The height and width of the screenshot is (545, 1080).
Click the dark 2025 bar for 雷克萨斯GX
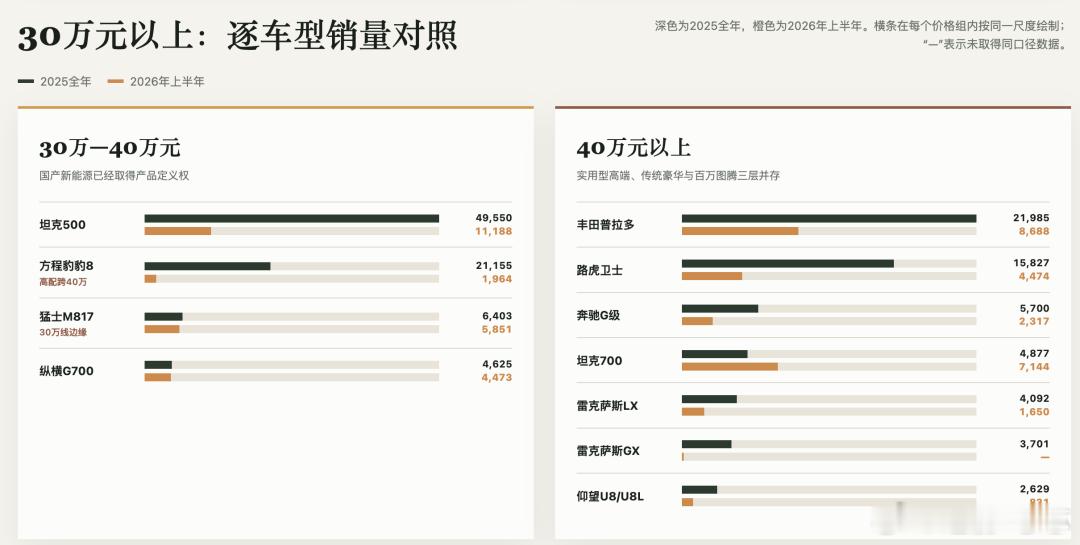pyautogui.click(x=707, y=444)
